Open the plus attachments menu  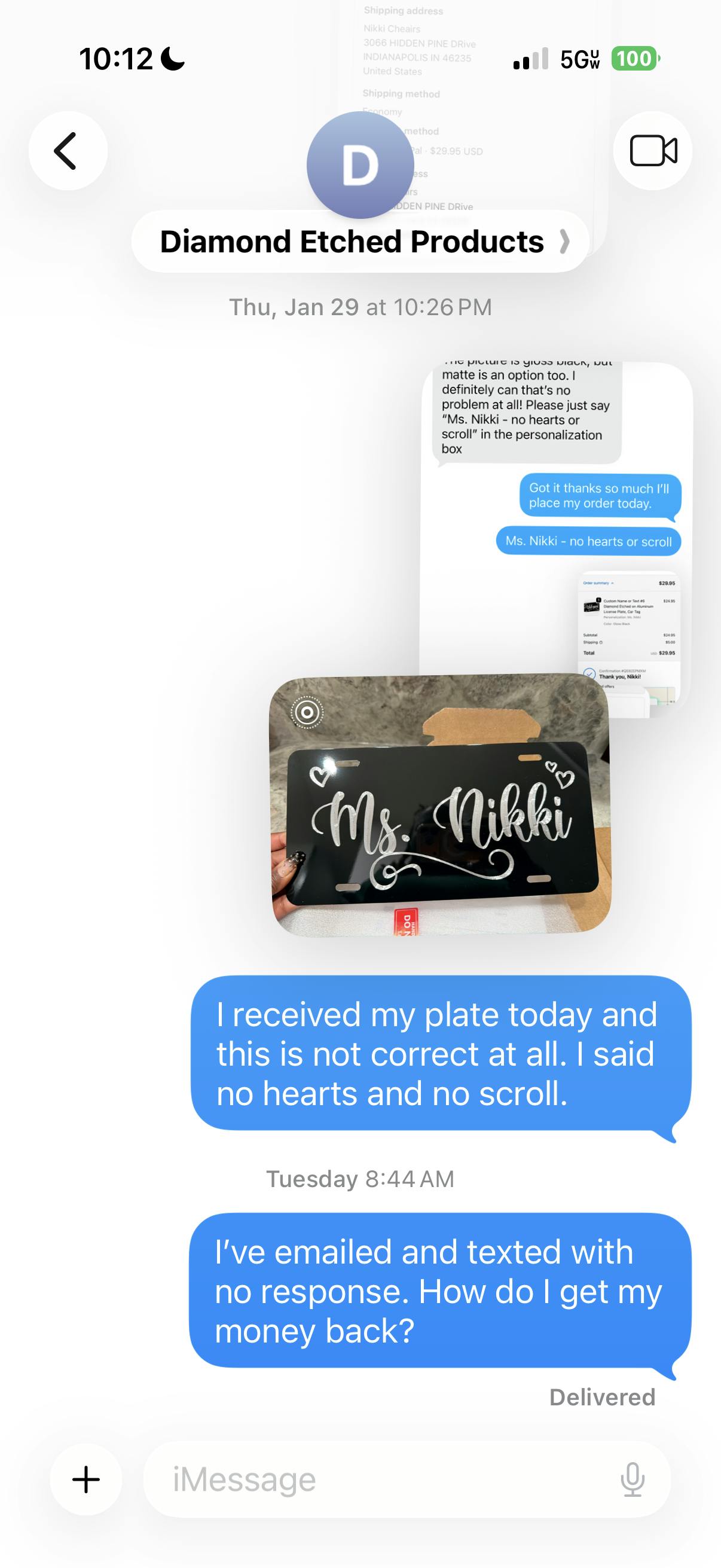click(x=85, y=1479)
